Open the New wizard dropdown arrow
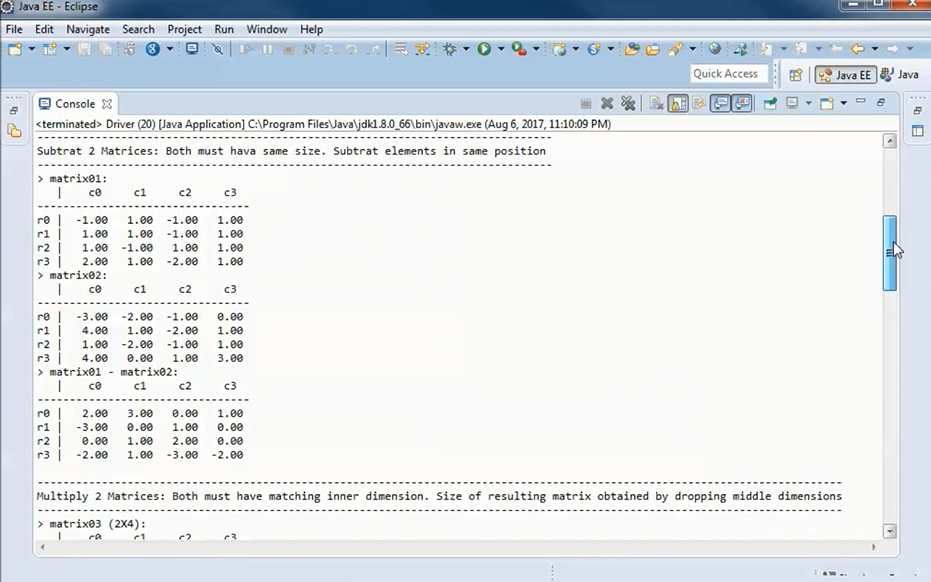The height and width of the screenshot is (582, 931). 31,49
